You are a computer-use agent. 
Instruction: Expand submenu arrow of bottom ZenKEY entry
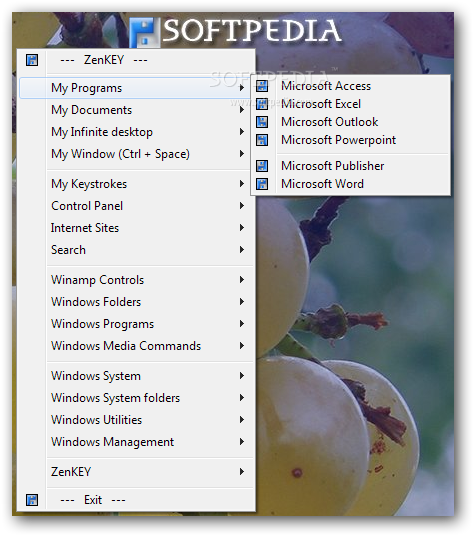[x=242, y=472]
